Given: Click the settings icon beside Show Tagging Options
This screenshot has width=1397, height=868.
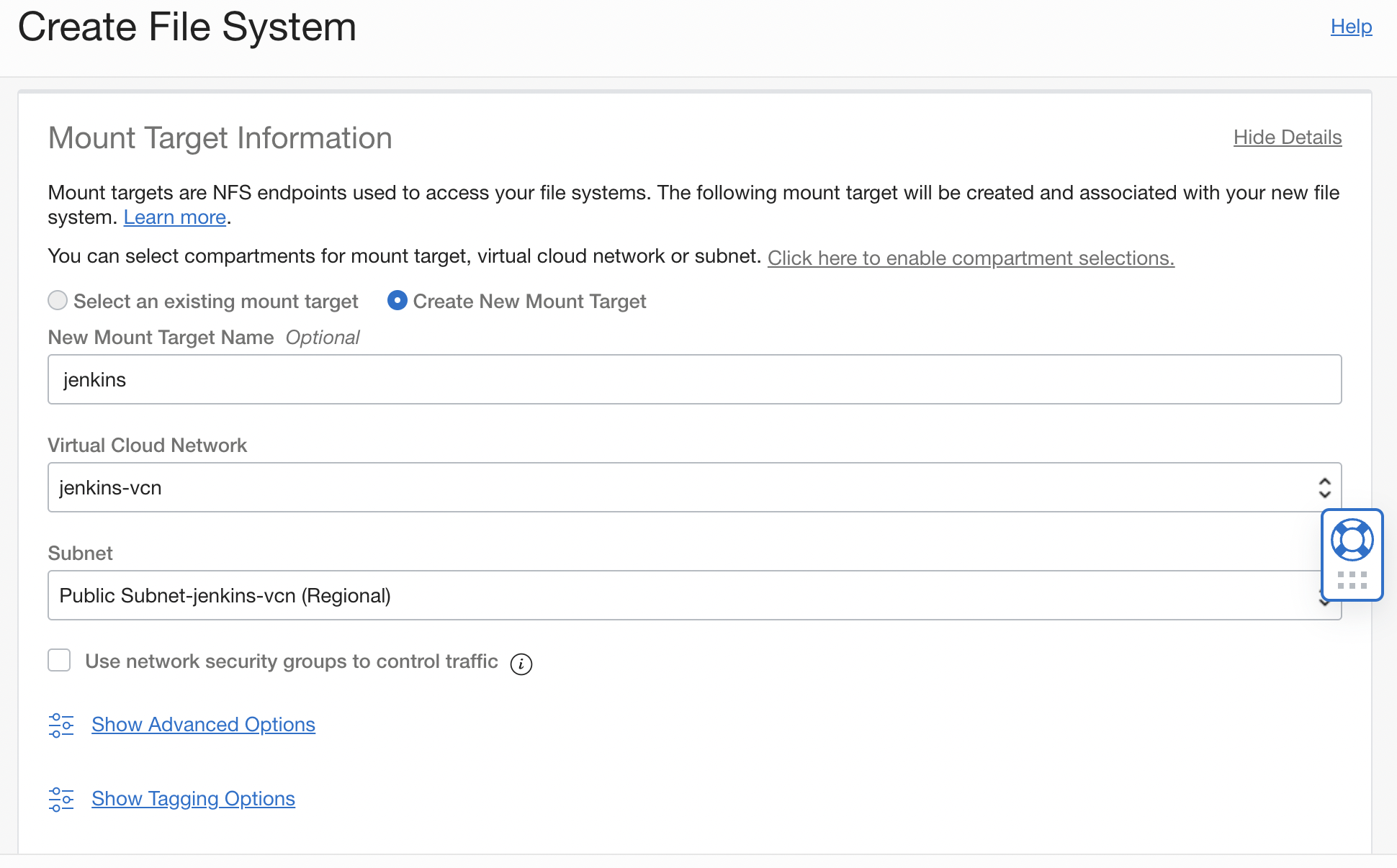Looking at the screenshot, I should tap(61, 799).
